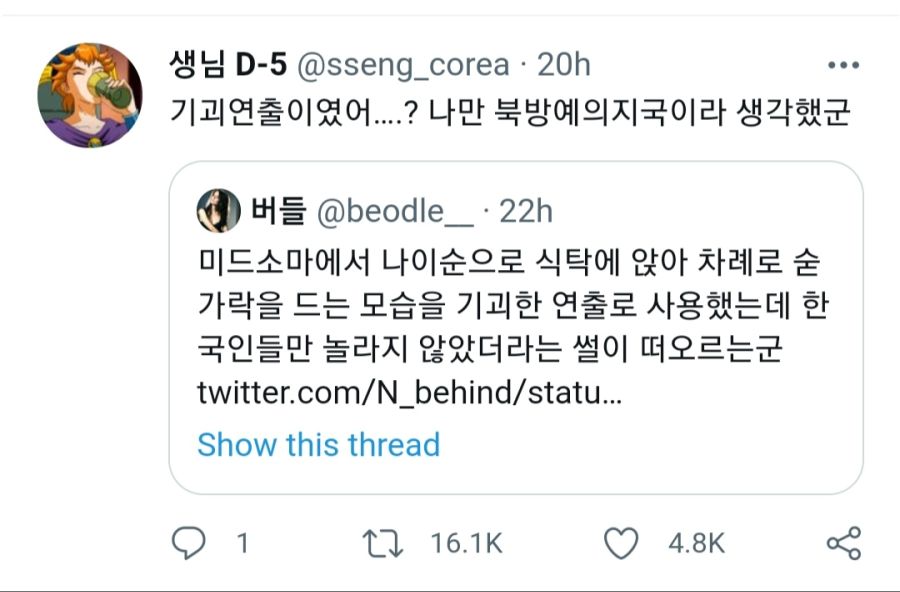900x592 pixels.
Task: Click the main tweet text 기괴연출이였어
Action: 510,113
